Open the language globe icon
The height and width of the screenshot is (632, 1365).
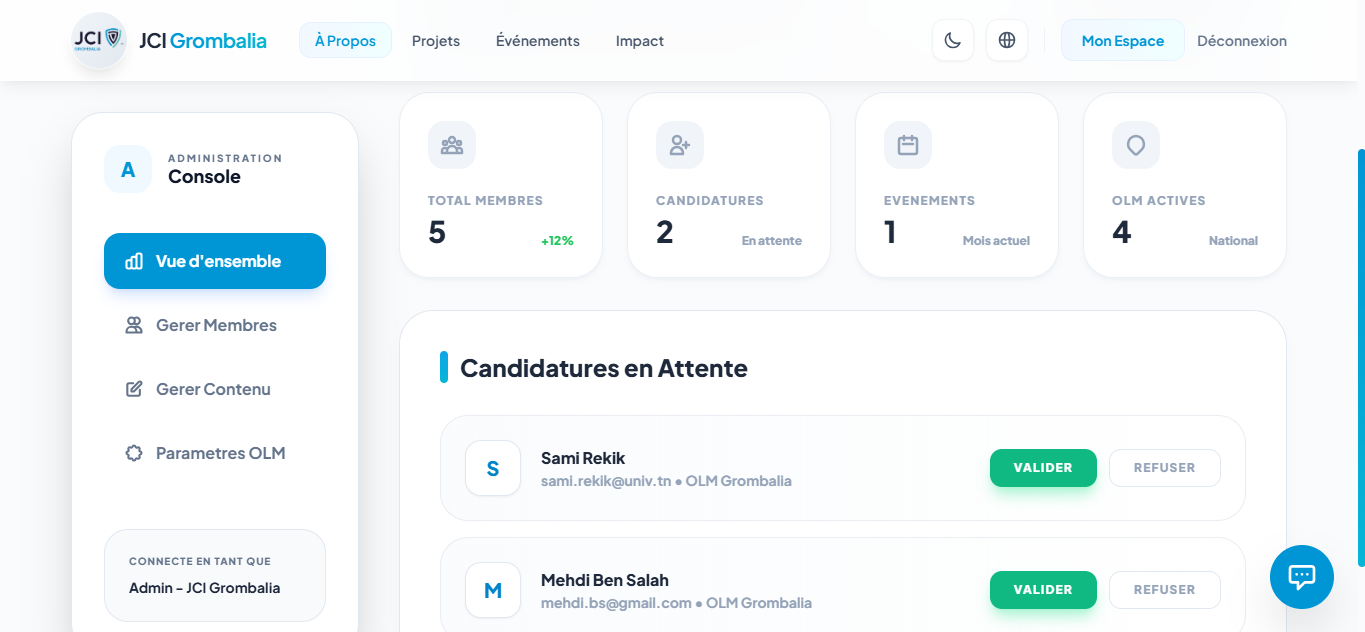click(x=1007, y=41)
